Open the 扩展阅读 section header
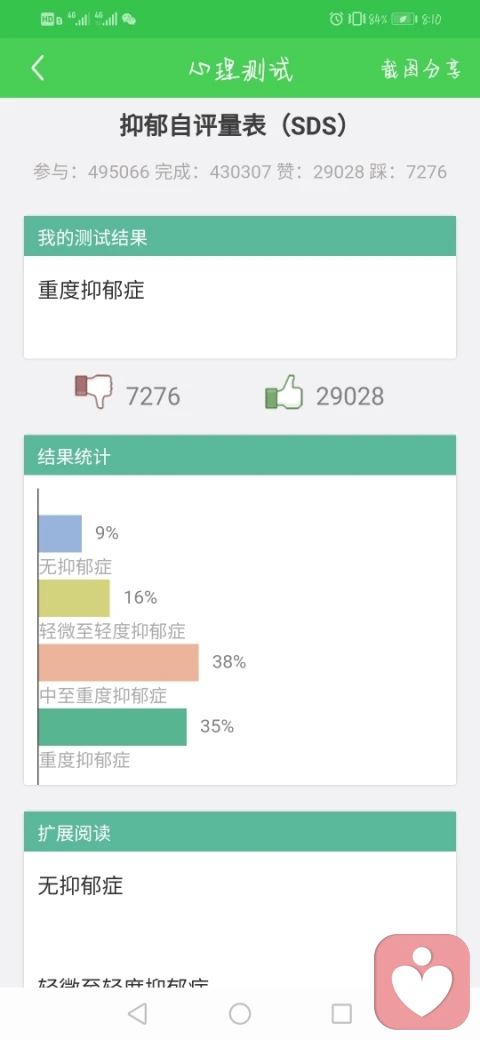This screenshot has height=1040, width=480. 240,832
